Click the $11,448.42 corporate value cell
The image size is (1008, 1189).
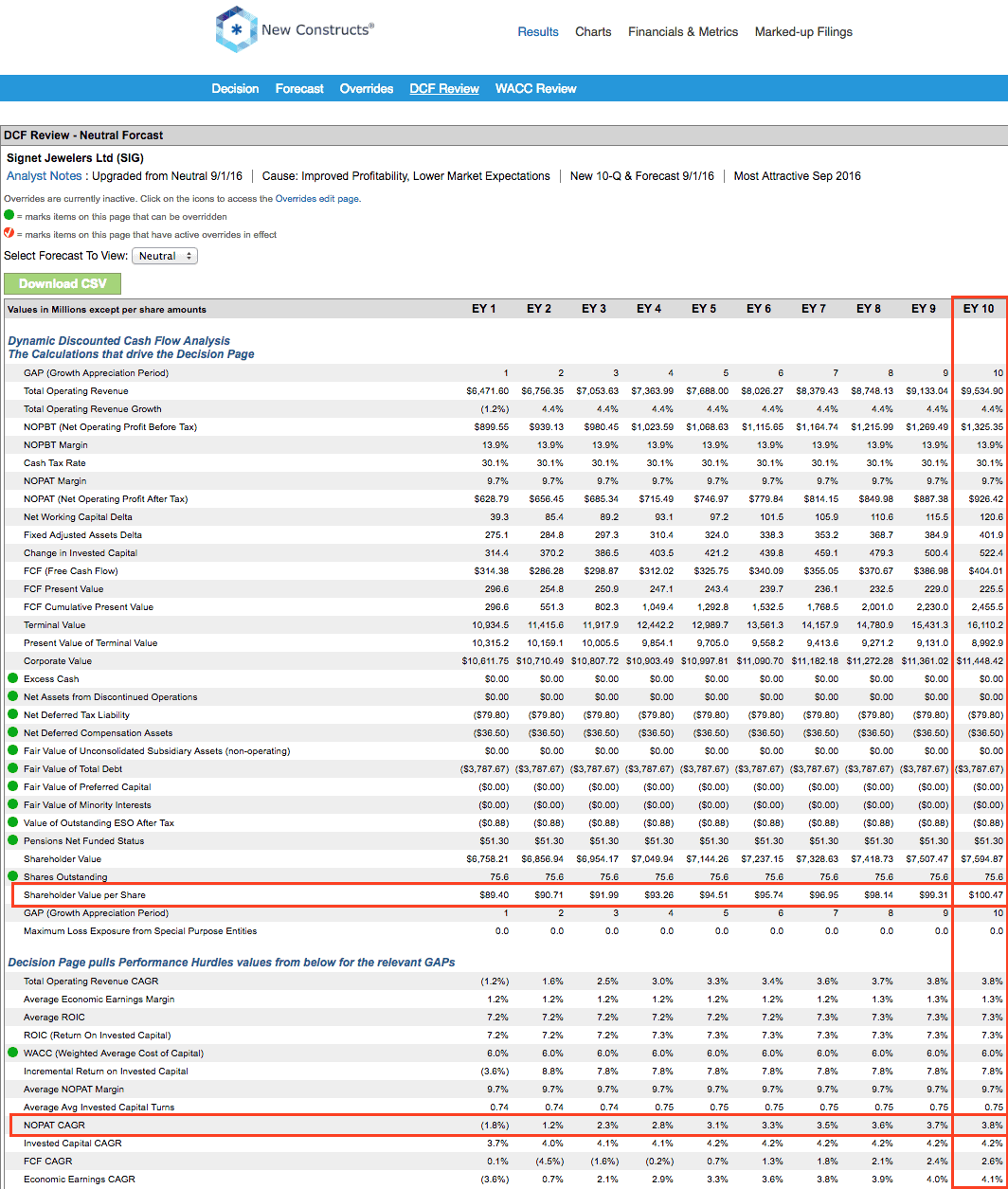pyautogui.click(x=981, y=660)
